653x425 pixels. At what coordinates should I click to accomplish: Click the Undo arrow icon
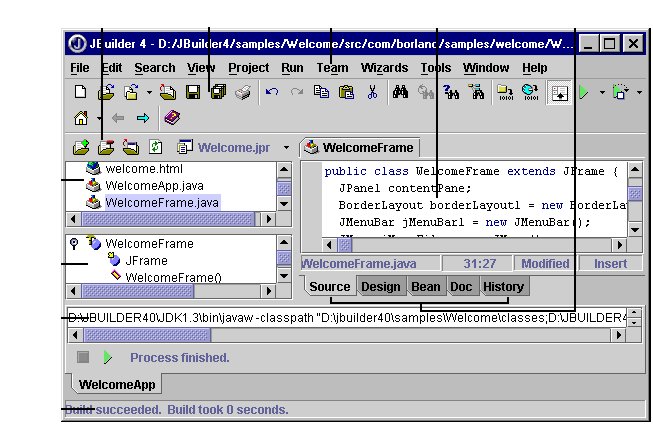[x=272, y=92]
